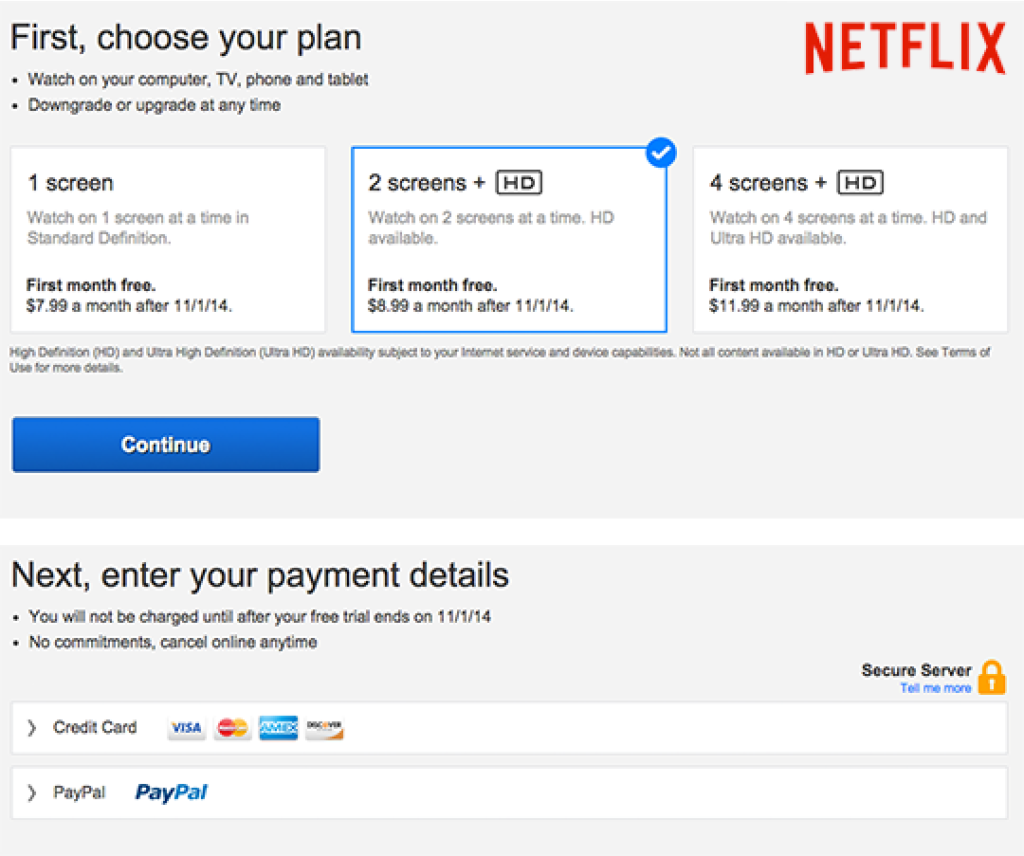Click the Continue button
Viewport: 1024px width, 856px height.
166,445
